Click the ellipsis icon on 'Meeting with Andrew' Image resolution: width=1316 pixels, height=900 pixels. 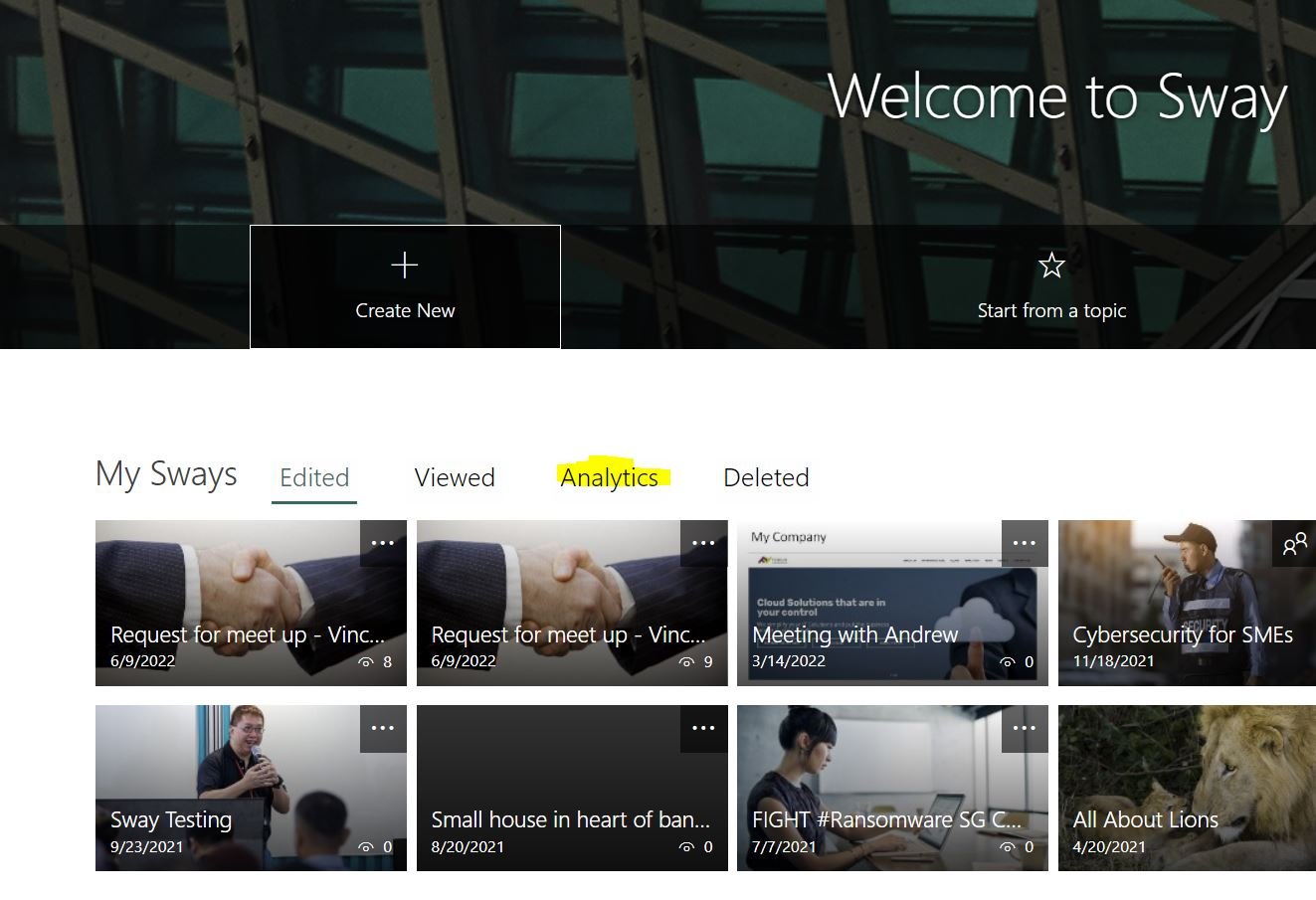[x=1025, y=543]
